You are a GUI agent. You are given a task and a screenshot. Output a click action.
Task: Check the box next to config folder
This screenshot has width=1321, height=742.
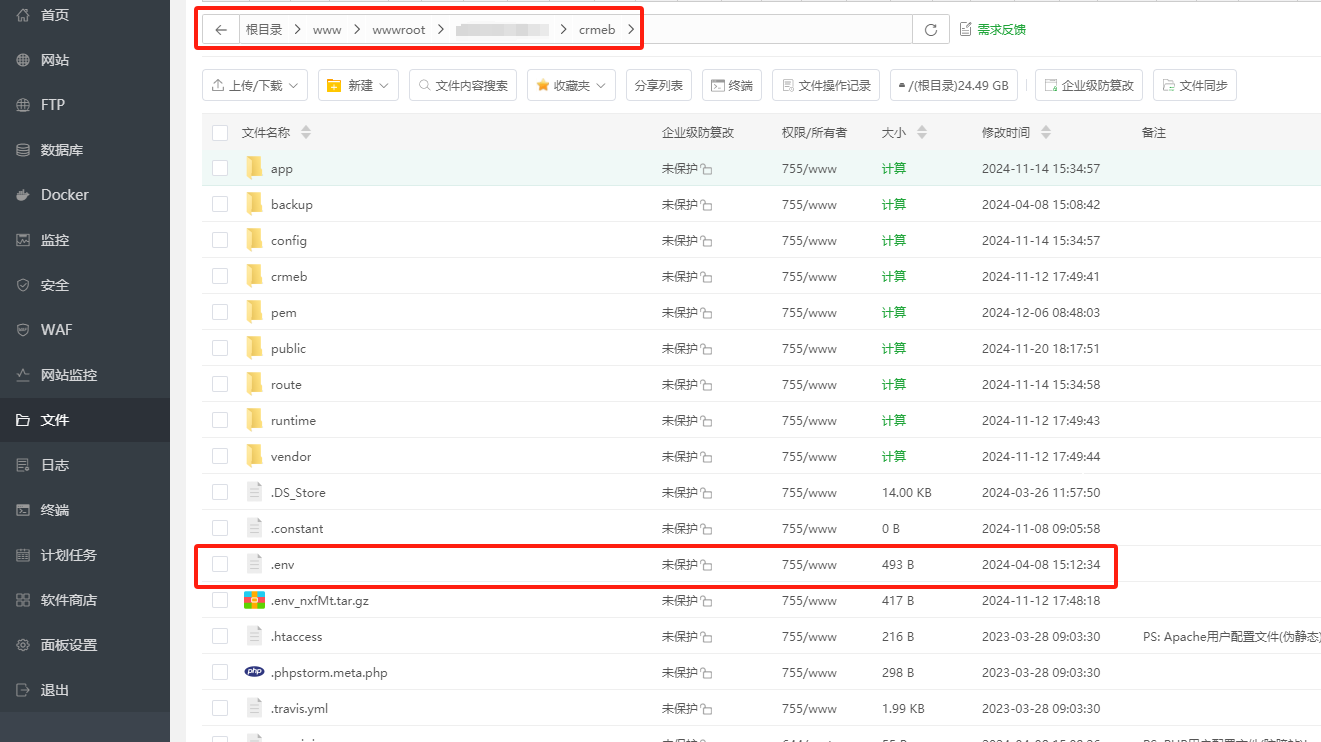(x=220, y=241)
